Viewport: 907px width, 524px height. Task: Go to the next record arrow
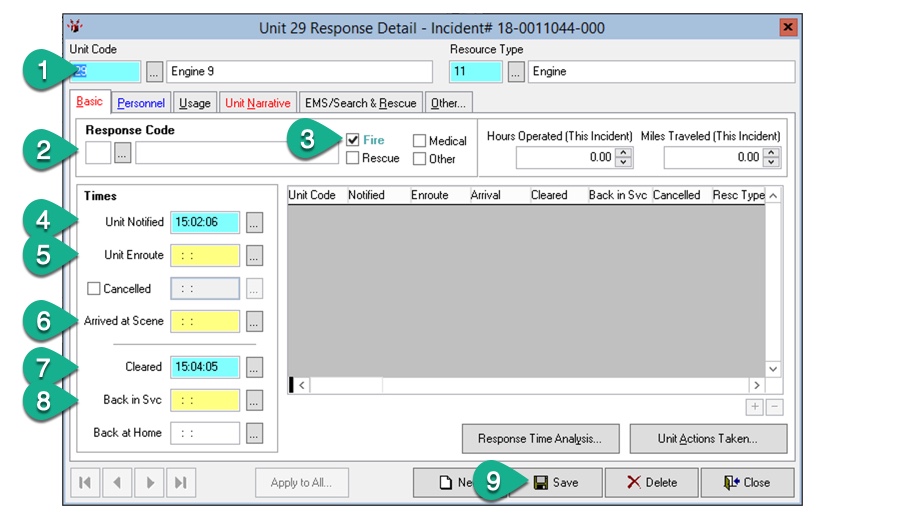click(148, 482)
